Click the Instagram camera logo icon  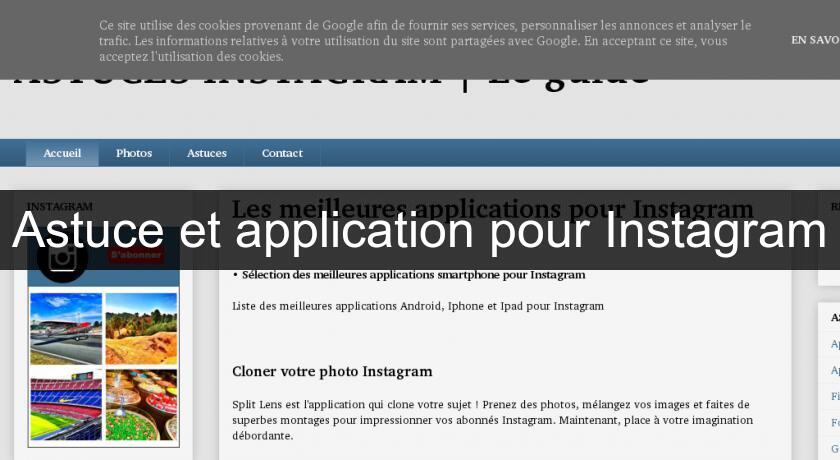pyautogui.click(x=63, y=258)
